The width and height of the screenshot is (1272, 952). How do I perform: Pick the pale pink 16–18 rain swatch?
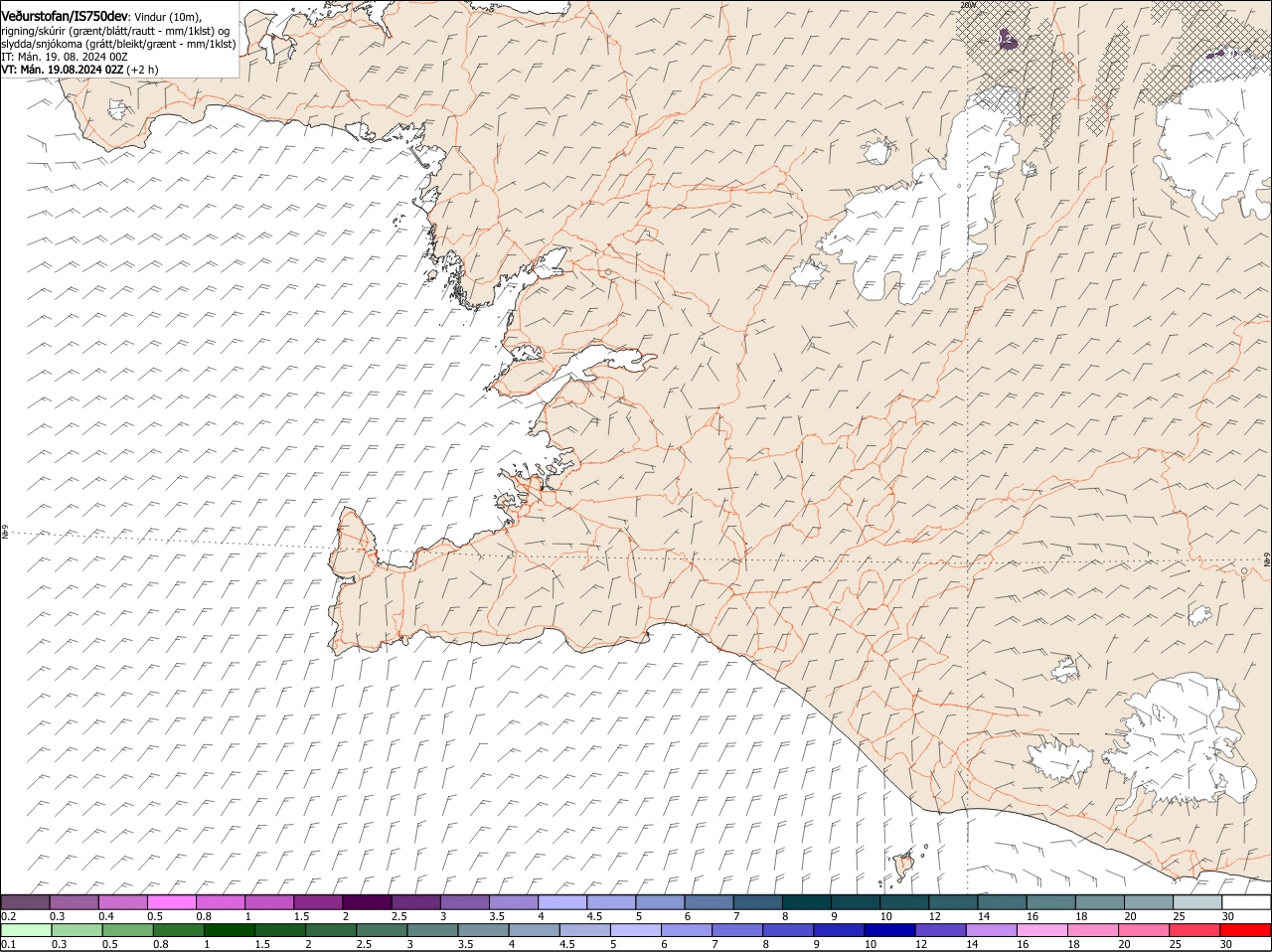[x=1042, y=930]
